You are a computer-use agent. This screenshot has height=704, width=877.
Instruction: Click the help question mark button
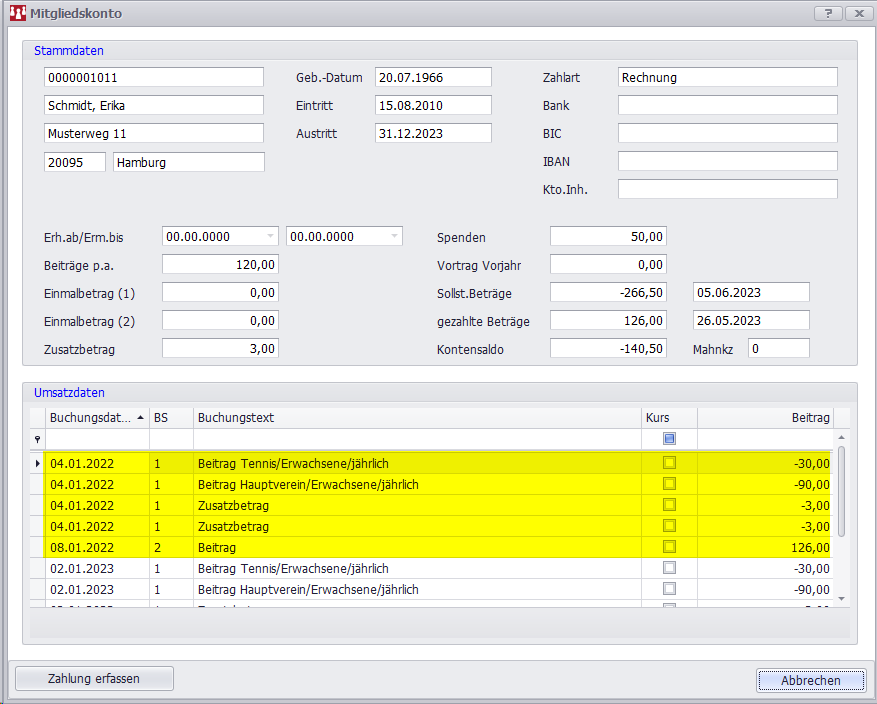coord(828,13)
